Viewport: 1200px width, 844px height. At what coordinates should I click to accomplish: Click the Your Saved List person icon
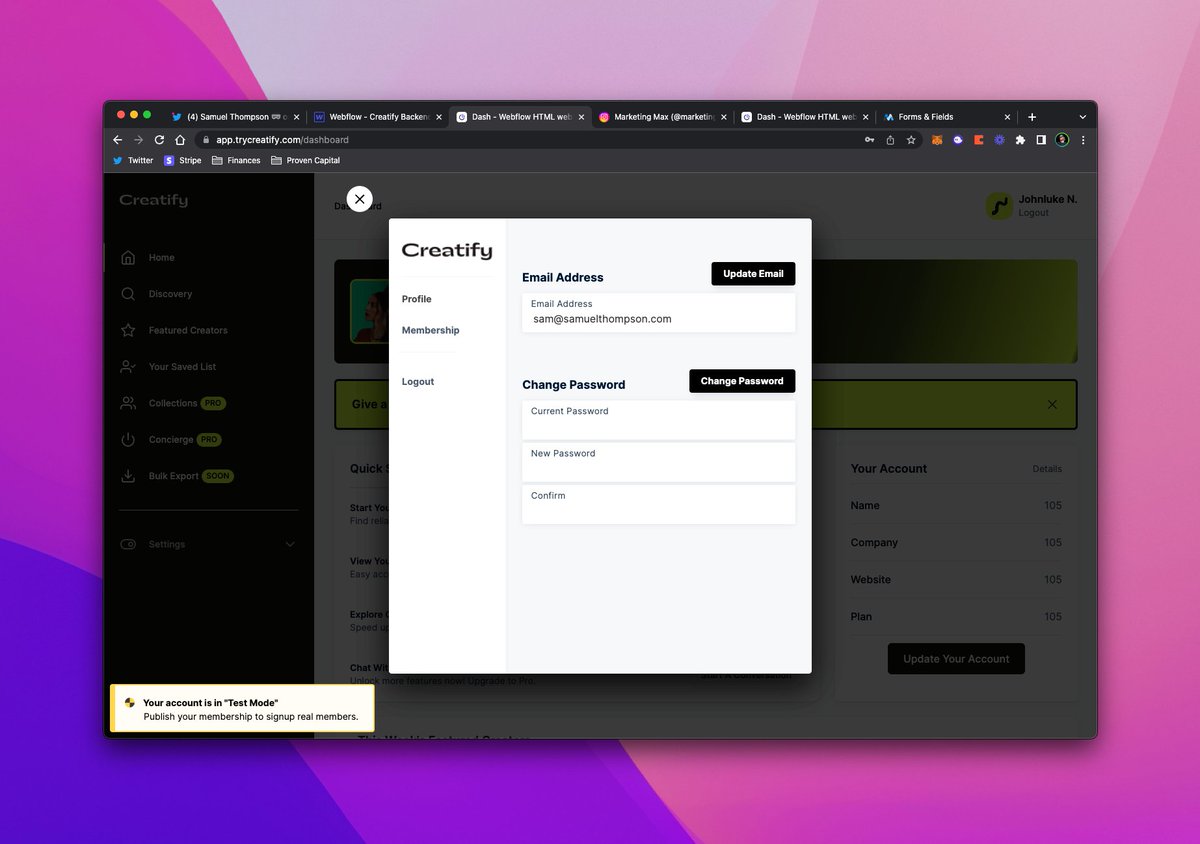(128, 367)
